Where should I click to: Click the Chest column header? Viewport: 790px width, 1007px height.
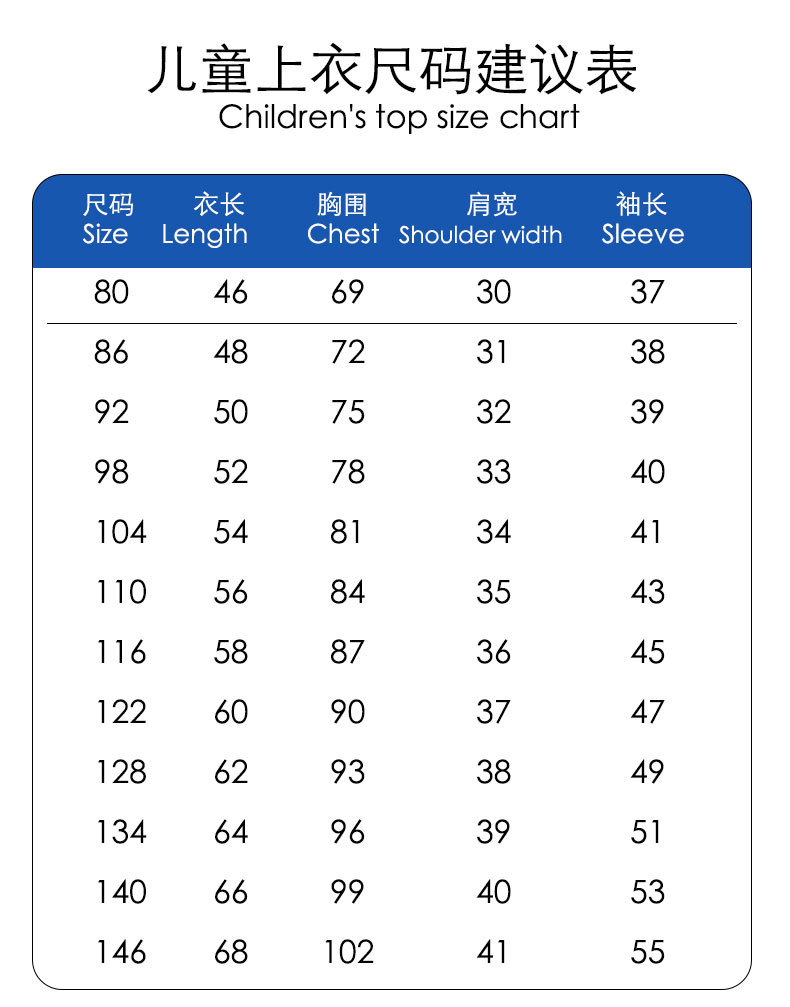click(343, 221)
